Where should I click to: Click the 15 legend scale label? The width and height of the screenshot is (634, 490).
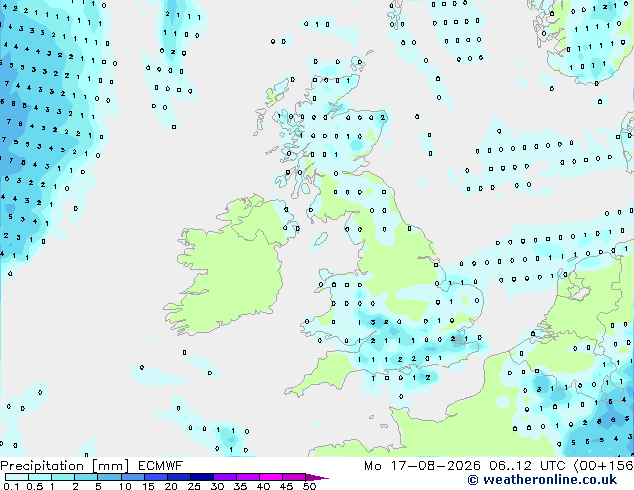coord(148,486)
